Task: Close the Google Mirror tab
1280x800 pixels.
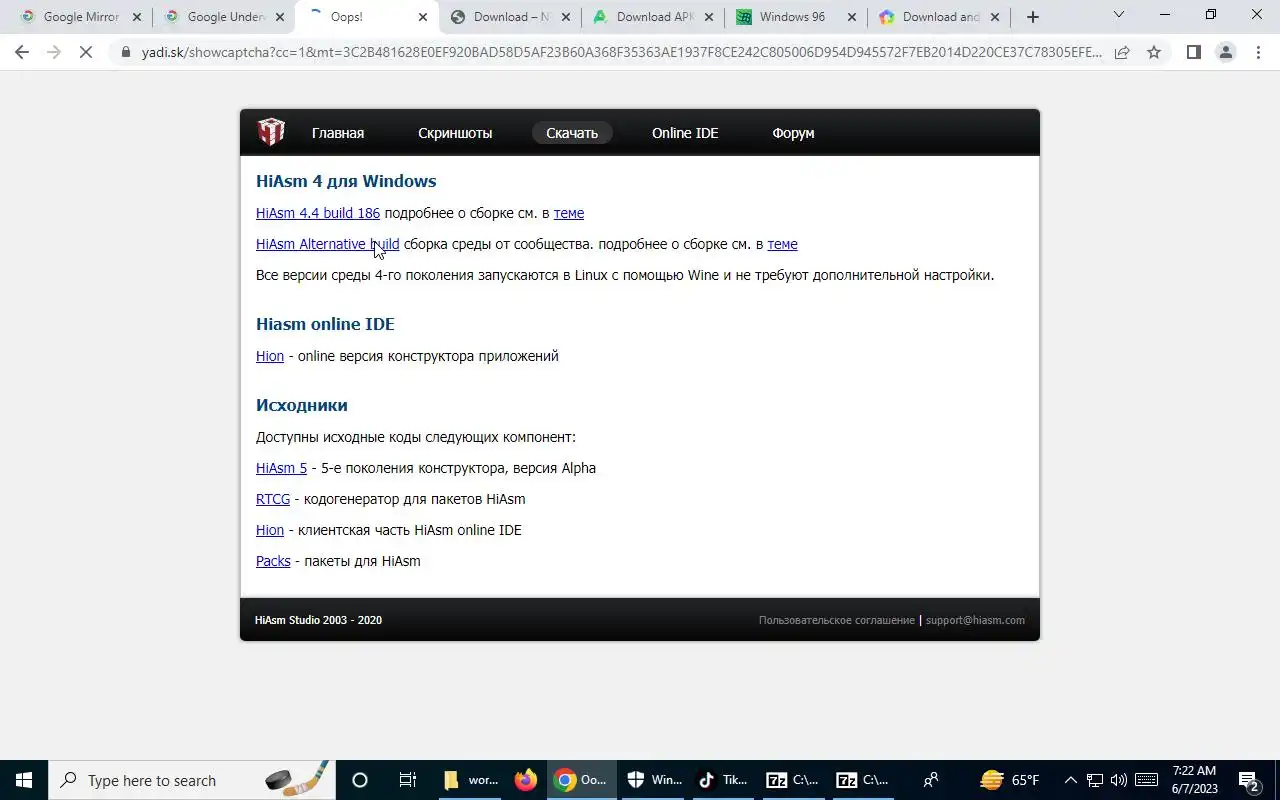Action: (x=137, y=17)
